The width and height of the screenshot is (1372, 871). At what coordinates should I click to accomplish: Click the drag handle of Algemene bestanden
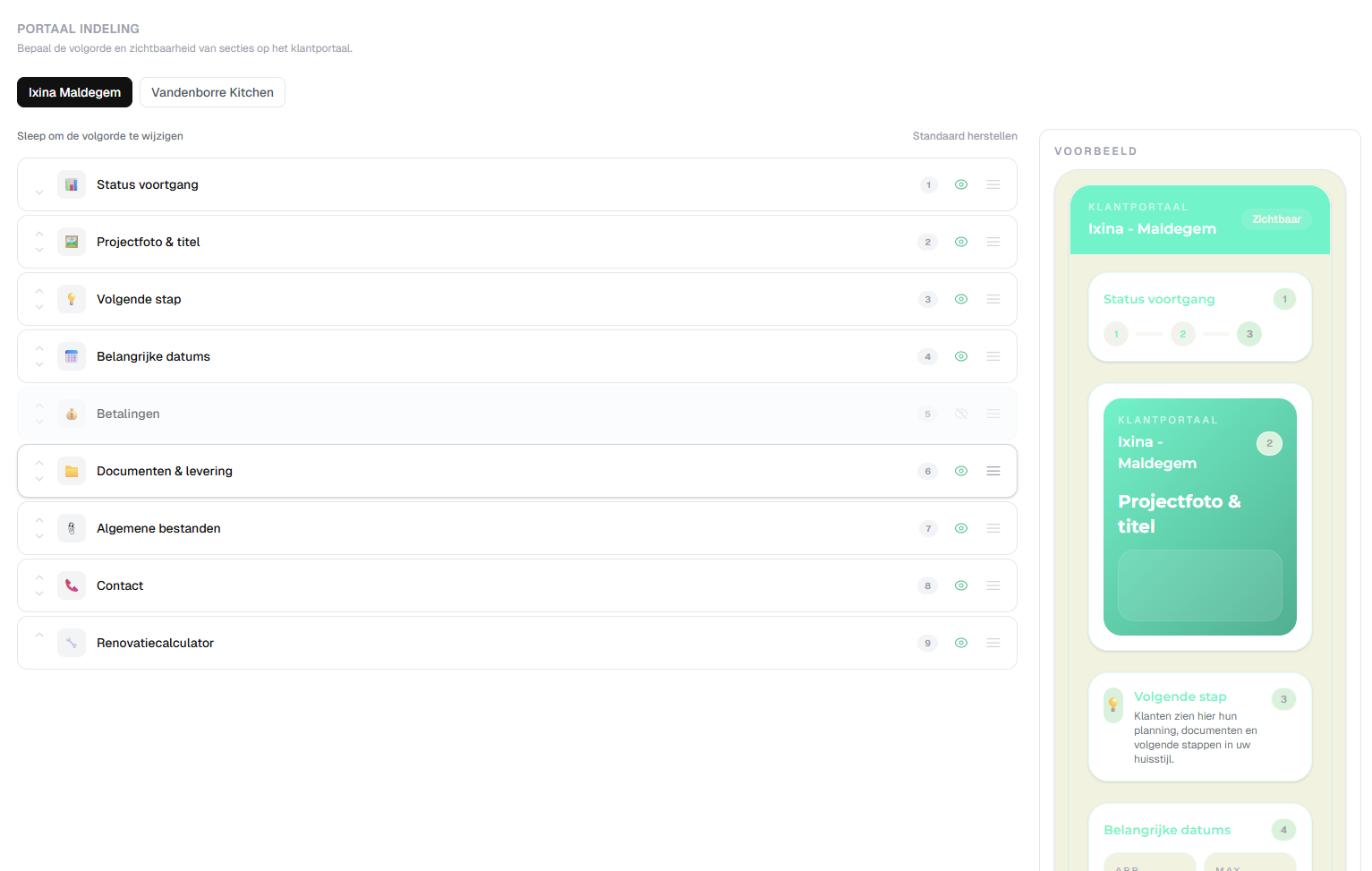pyautogui.click(x=993, y=528)
